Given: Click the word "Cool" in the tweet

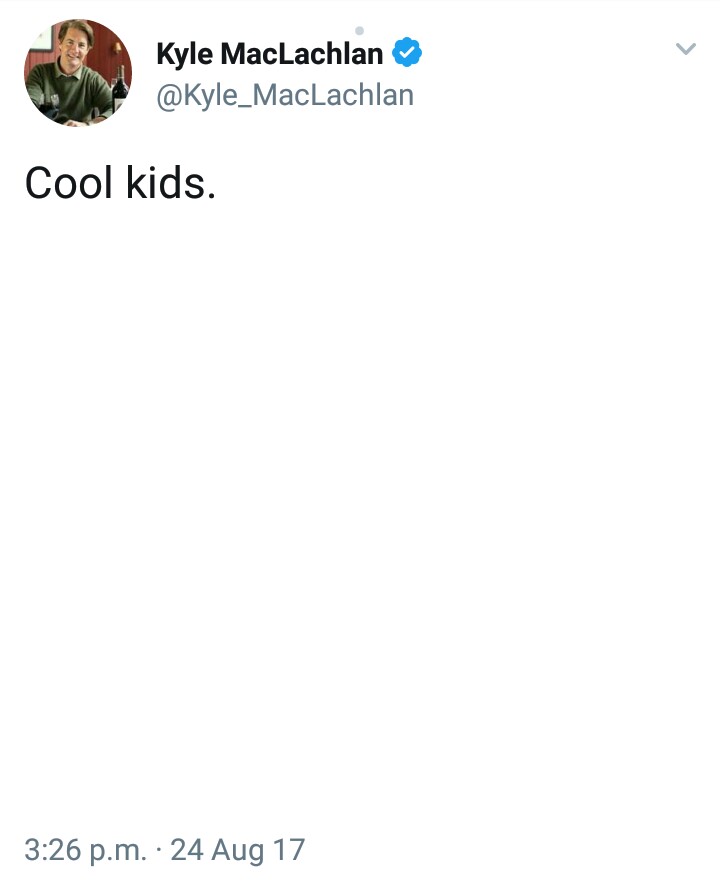Looking at the screenshot, I should 69,183.
